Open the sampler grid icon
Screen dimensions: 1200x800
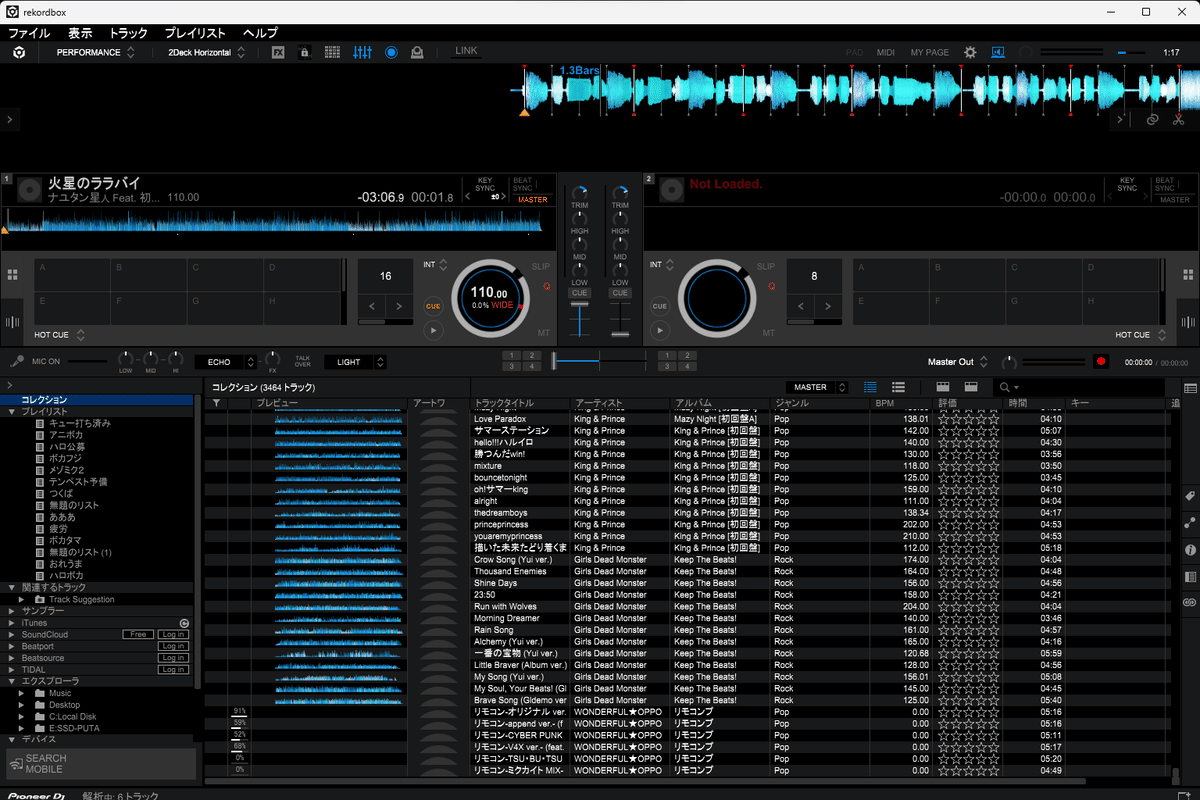pyautogui.click(x=333, y=52)
